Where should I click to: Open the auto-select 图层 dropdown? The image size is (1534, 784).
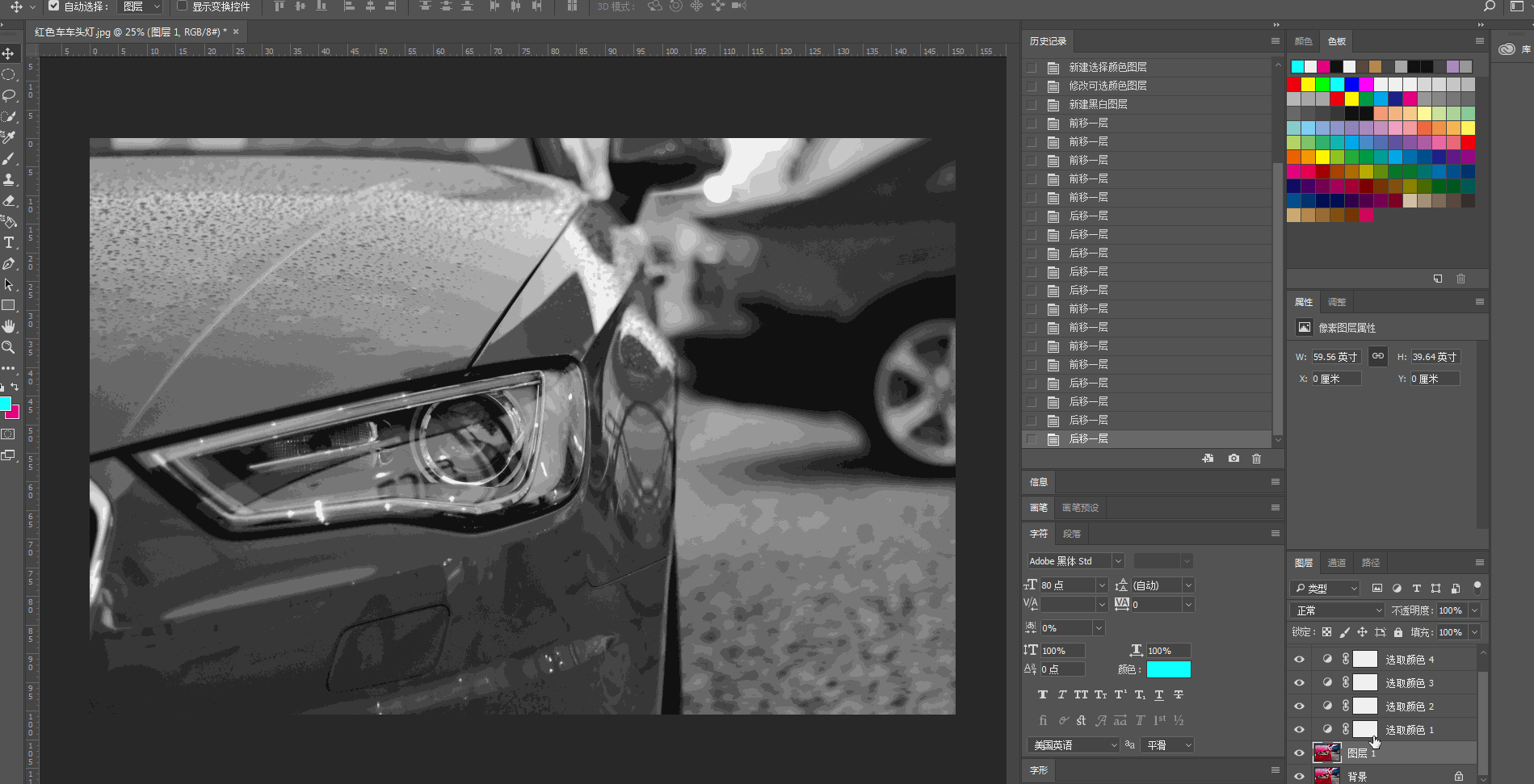click(x=141, y=6)
